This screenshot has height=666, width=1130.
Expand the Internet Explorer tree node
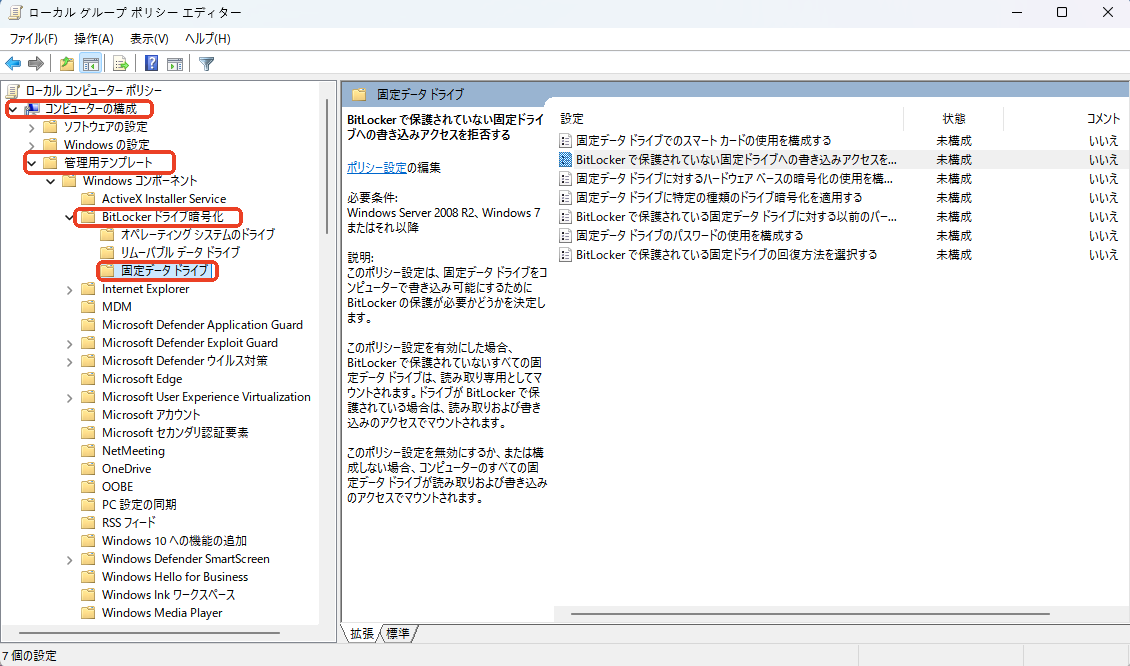coord(68,289)
